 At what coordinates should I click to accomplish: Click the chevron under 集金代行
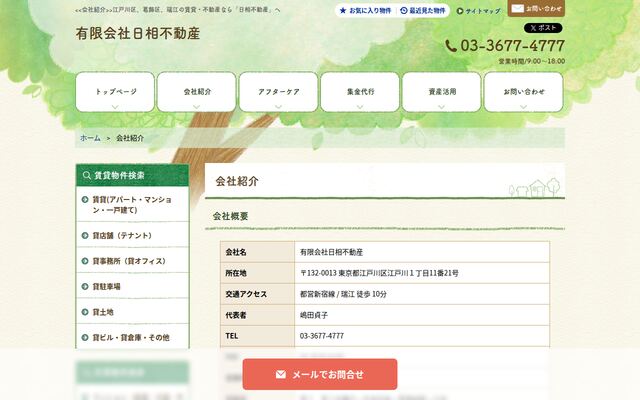[x=360, y=107]
